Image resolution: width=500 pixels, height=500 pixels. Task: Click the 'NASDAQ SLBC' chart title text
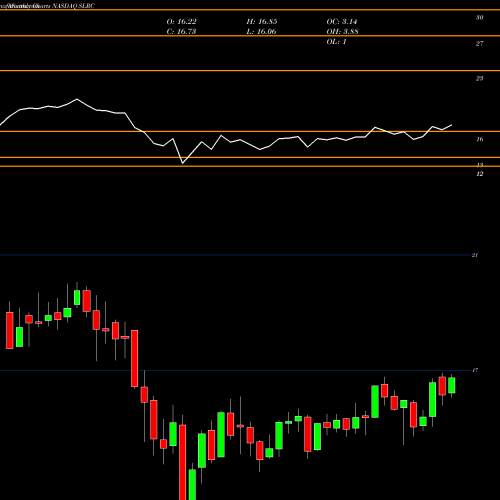(x=74, y=6)
